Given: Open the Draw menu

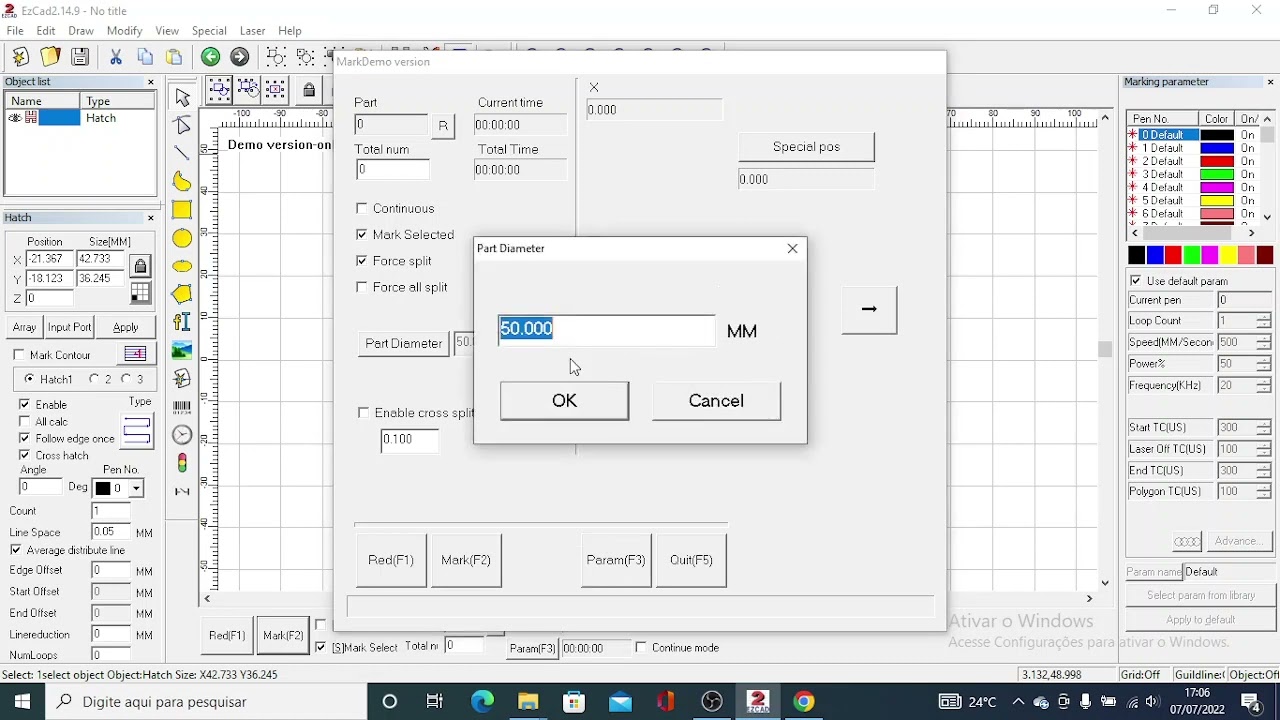Looking at the screenshot, I should (81, 31).
